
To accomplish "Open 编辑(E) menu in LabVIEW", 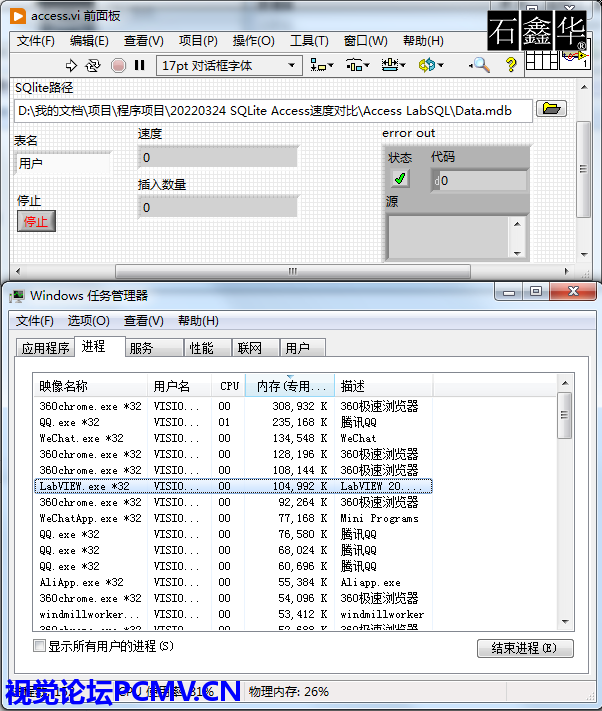I will coord(89,41).
